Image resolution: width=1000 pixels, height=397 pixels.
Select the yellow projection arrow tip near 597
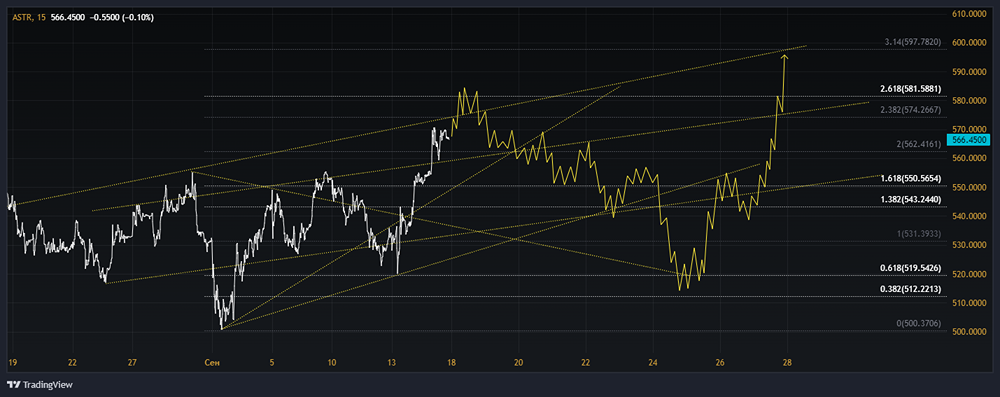coord(784,57)
